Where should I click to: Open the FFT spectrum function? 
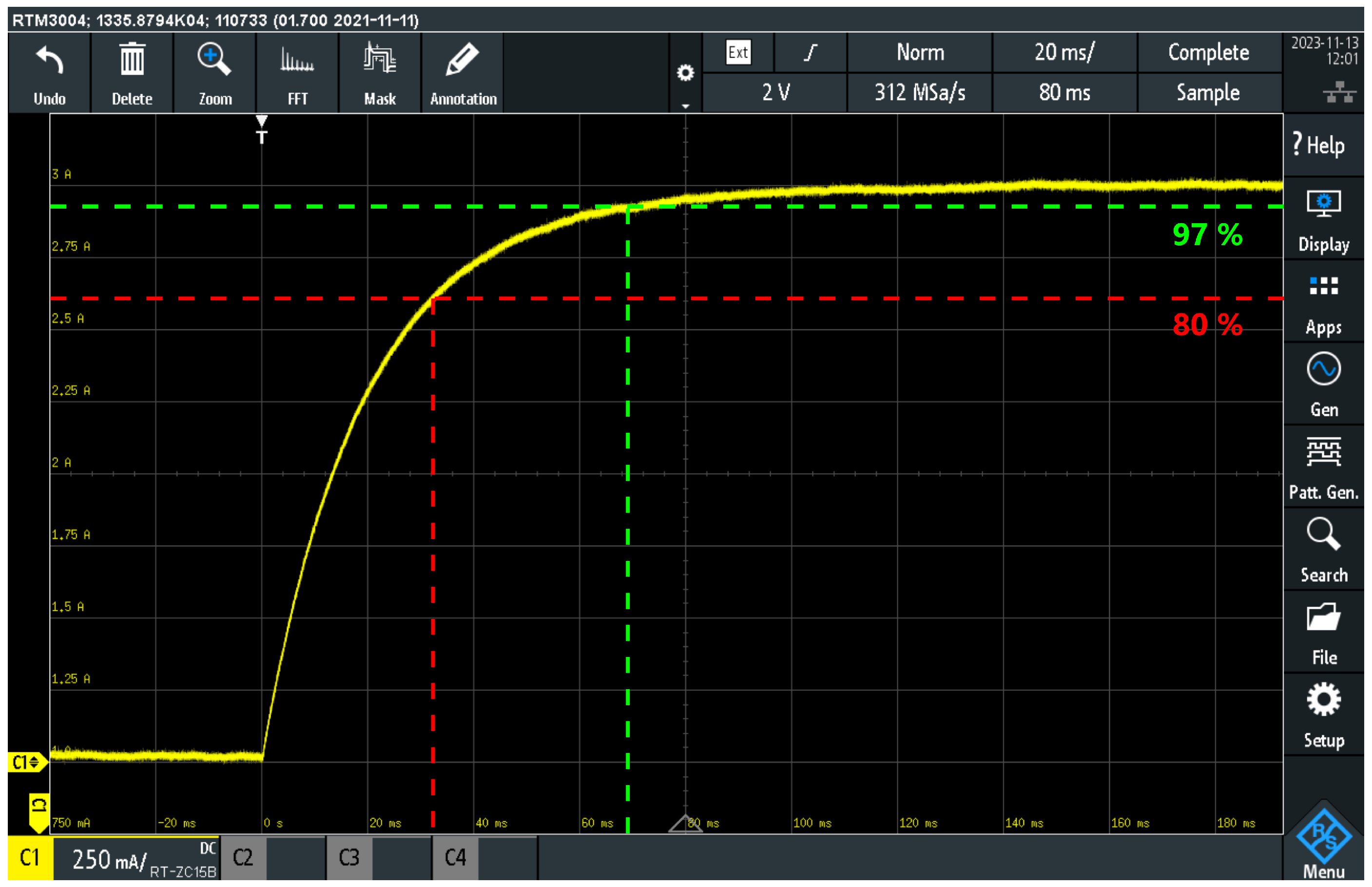[x=297, y=60]
